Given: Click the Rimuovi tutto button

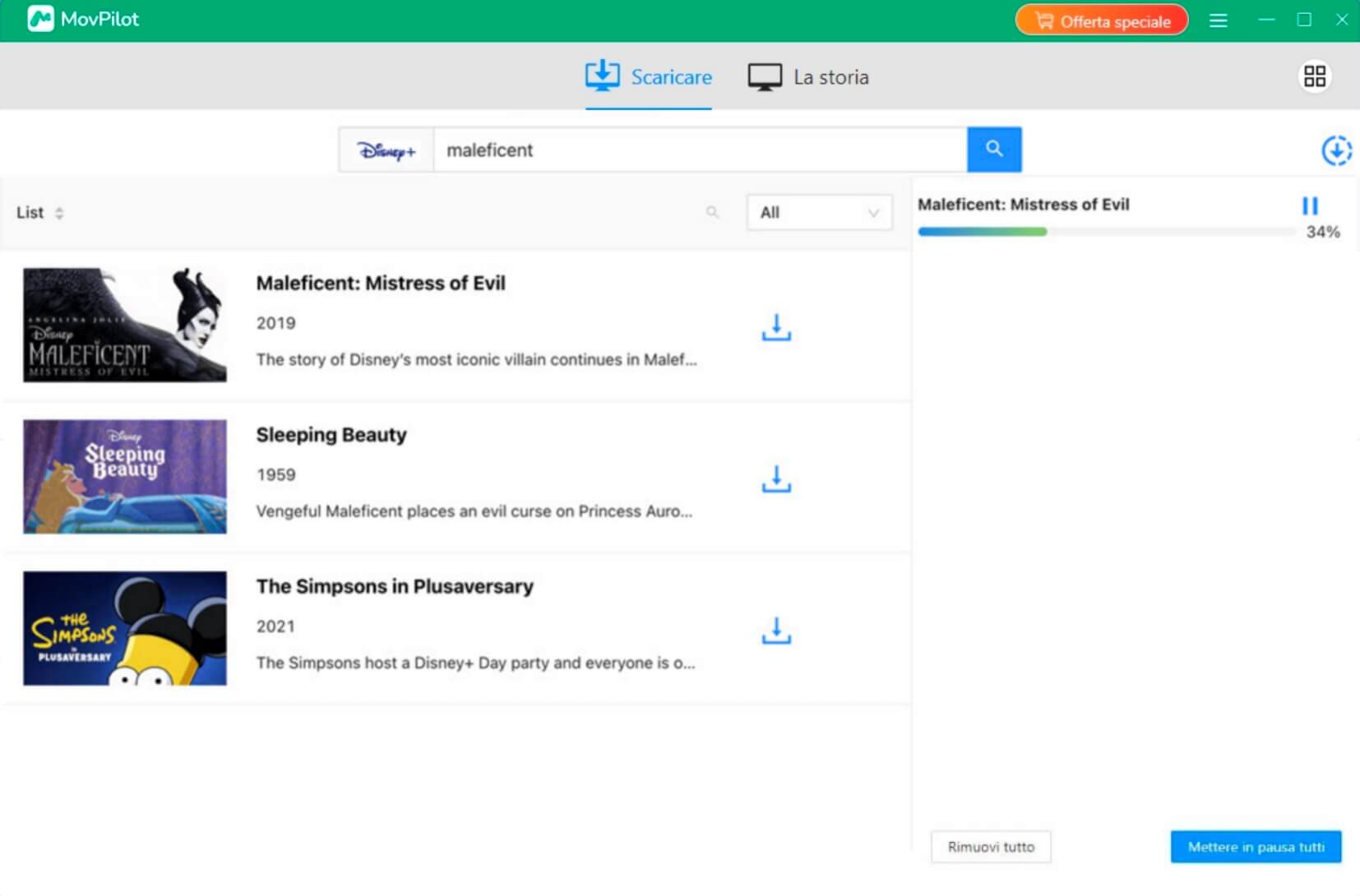Looking at the screenshot, I should tap(991, 847).
